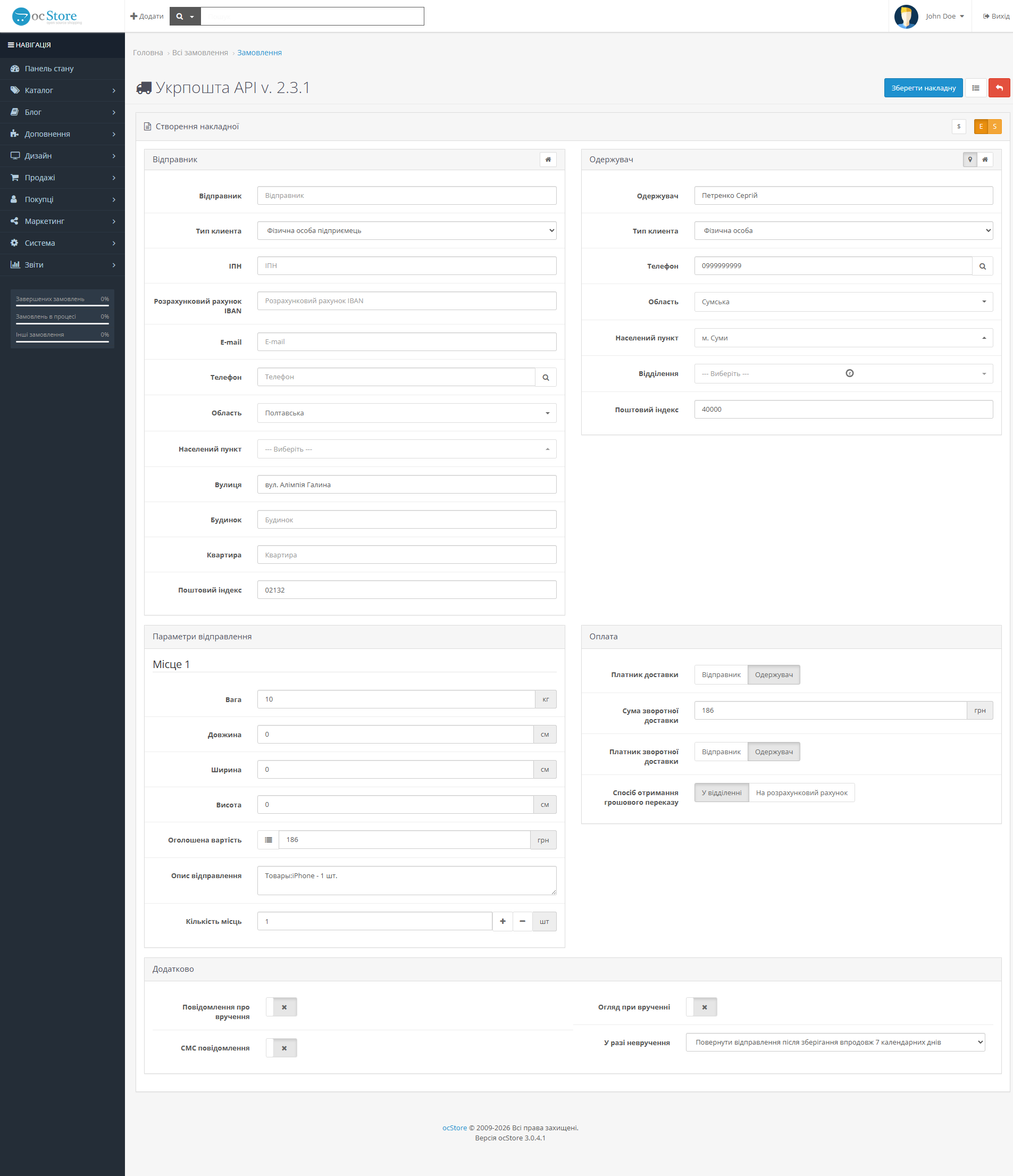Click the orange E button
The height and width of the screenshot is (1176, 1013).
(981, 127)
